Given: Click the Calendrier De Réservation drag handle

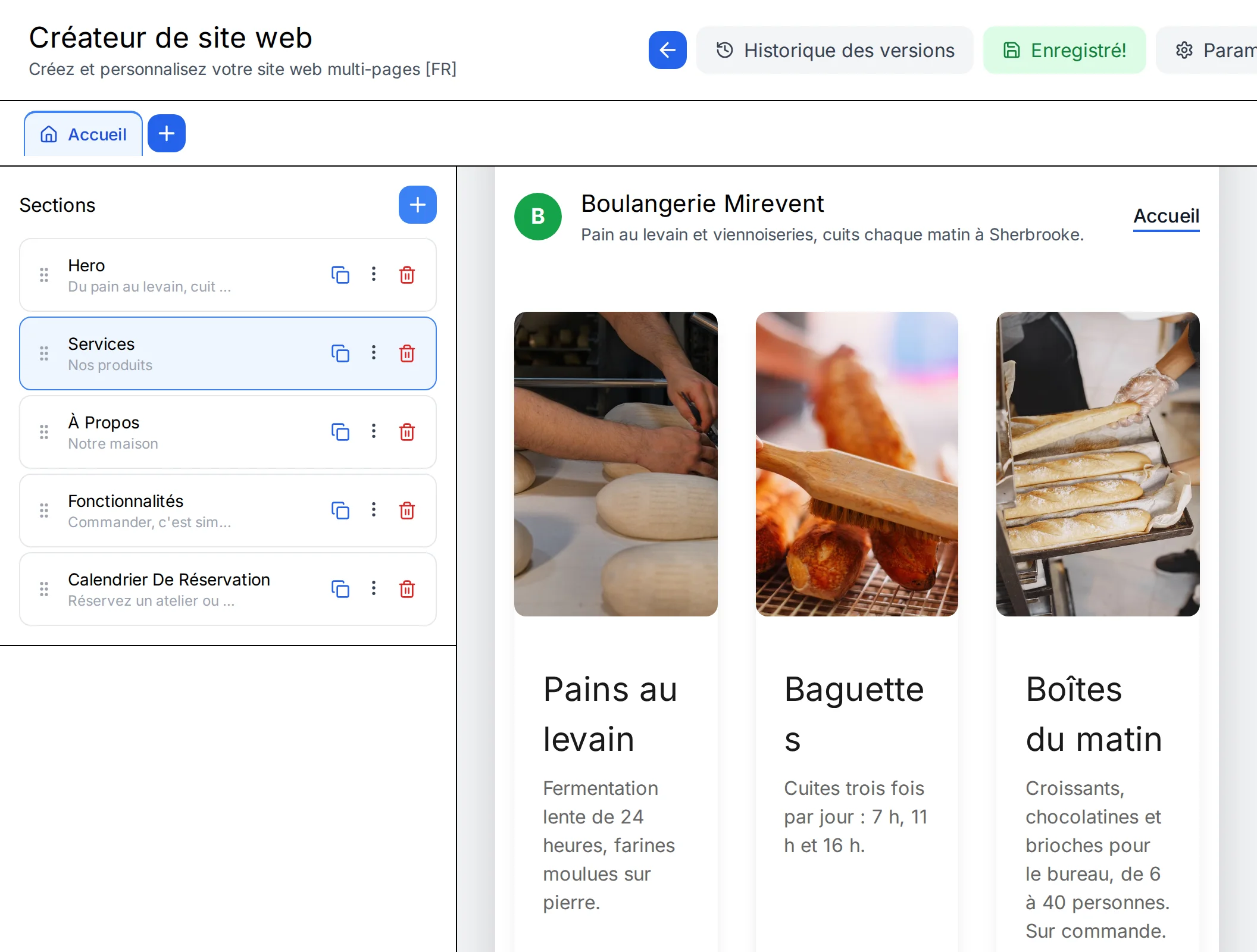Looking at the screenshot, I should [x=44, y=589].
